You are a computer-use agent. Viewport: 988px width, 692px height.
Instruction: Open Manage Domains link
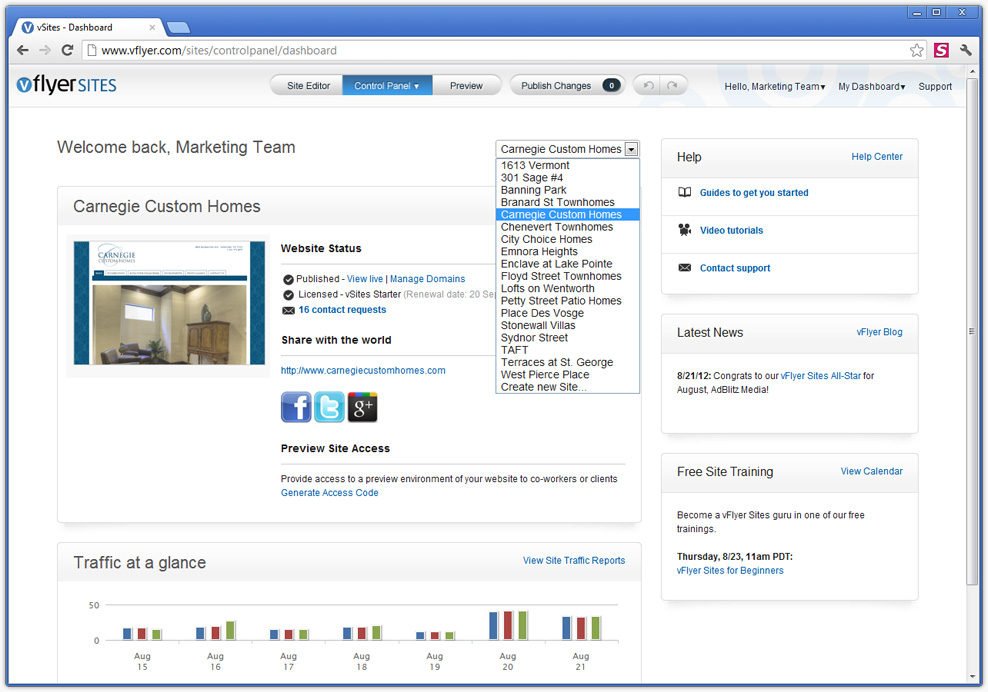pyautogui.click(x=427, y=279)
